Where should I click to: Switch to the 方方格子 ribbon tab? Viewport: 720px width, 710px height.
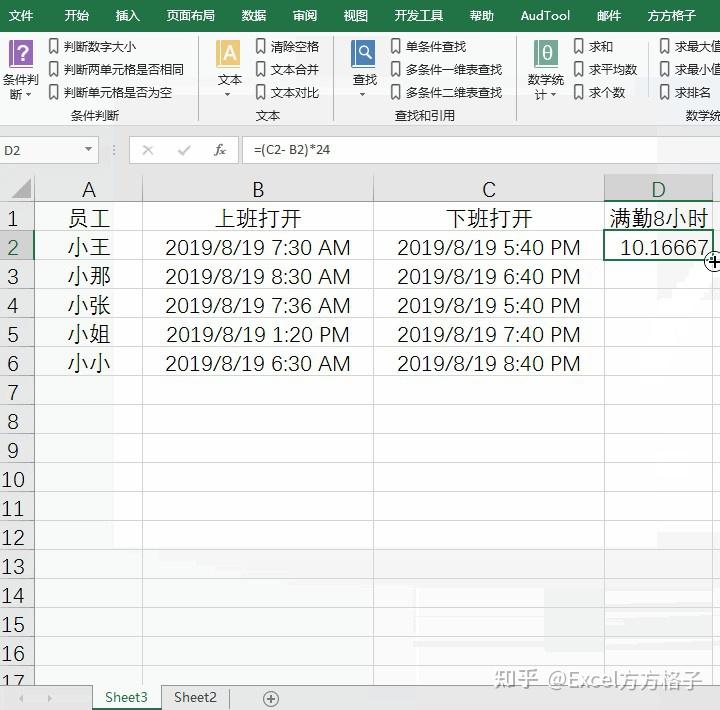click(x=671, y=16)
